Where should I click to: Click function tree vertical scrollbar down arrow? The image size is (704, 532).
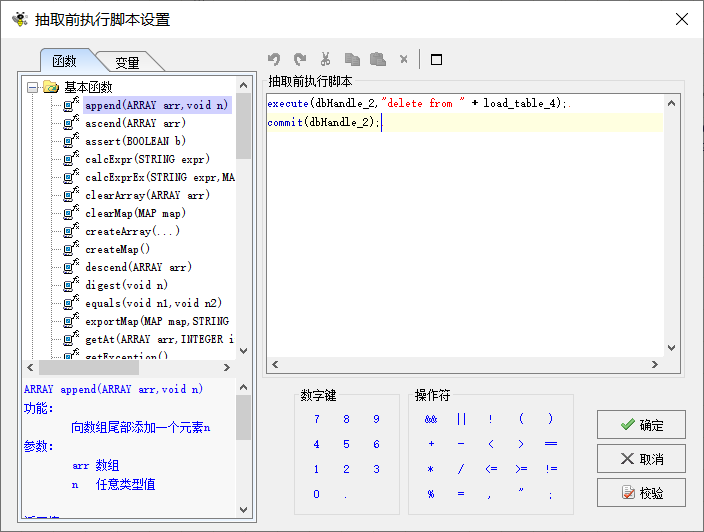point(243,351)
